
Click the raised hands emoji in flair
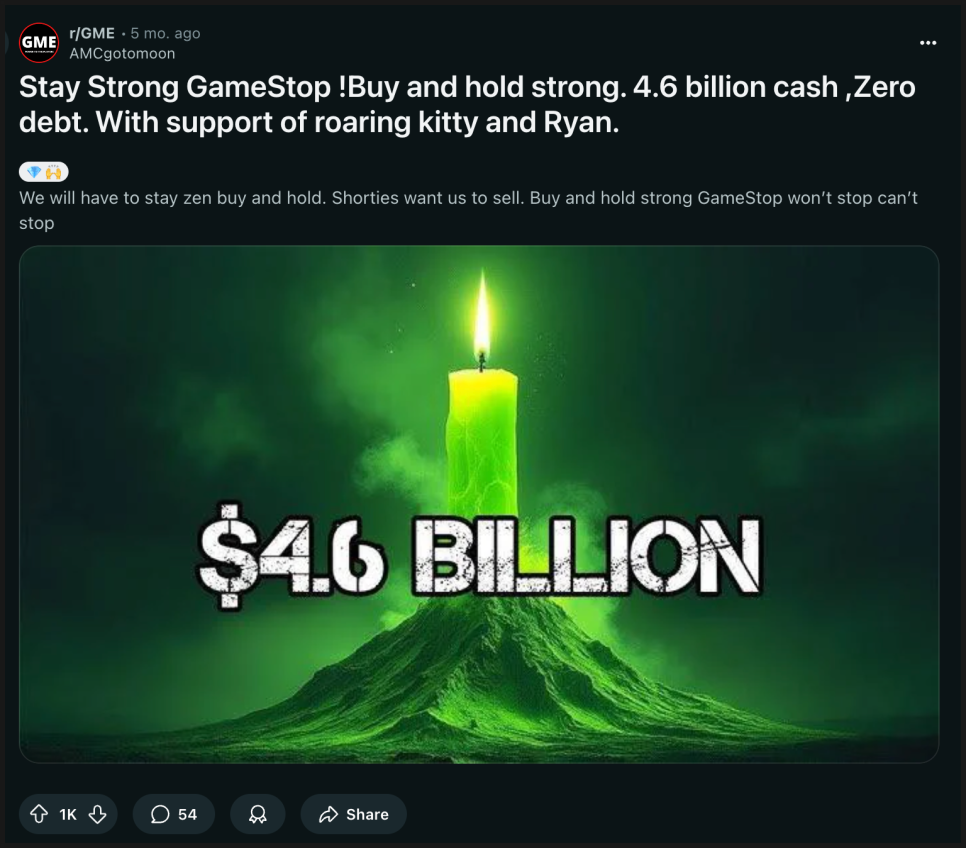pos(54,172)
